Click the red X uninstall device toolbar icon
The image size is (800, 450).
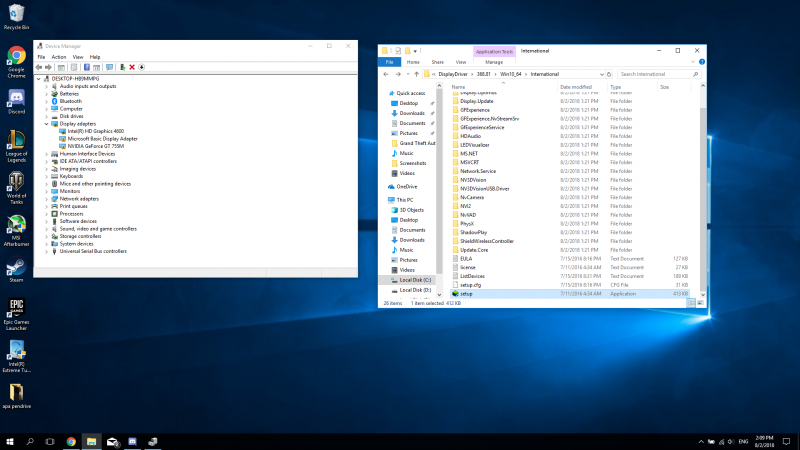133,67
